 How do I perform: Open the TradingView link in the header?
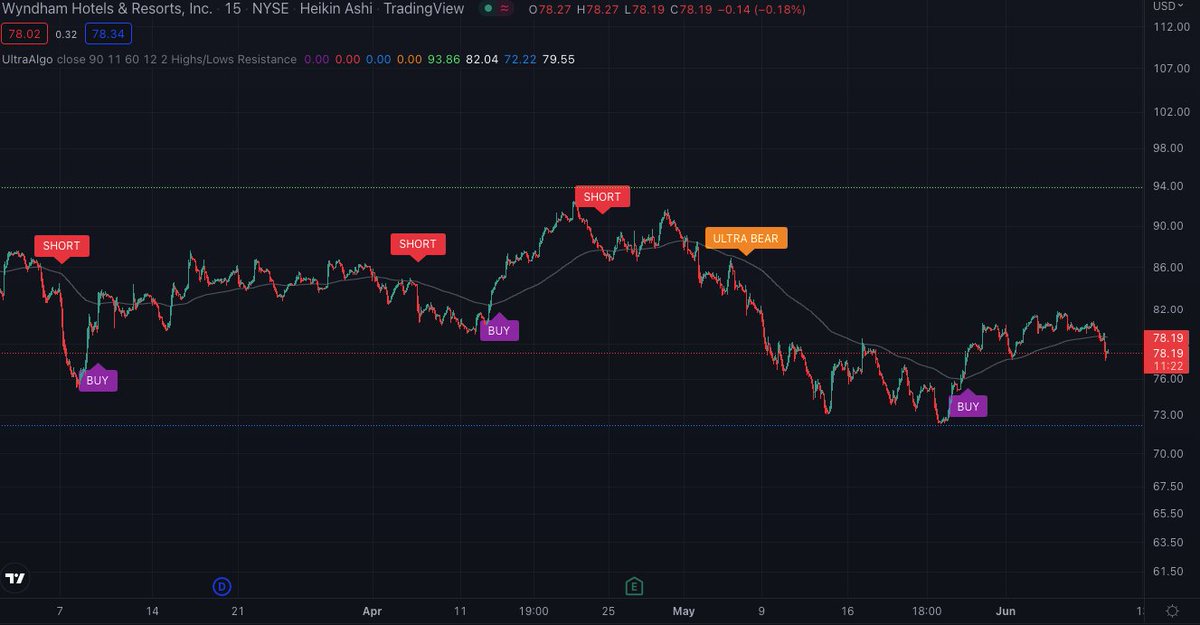[424, 9]
